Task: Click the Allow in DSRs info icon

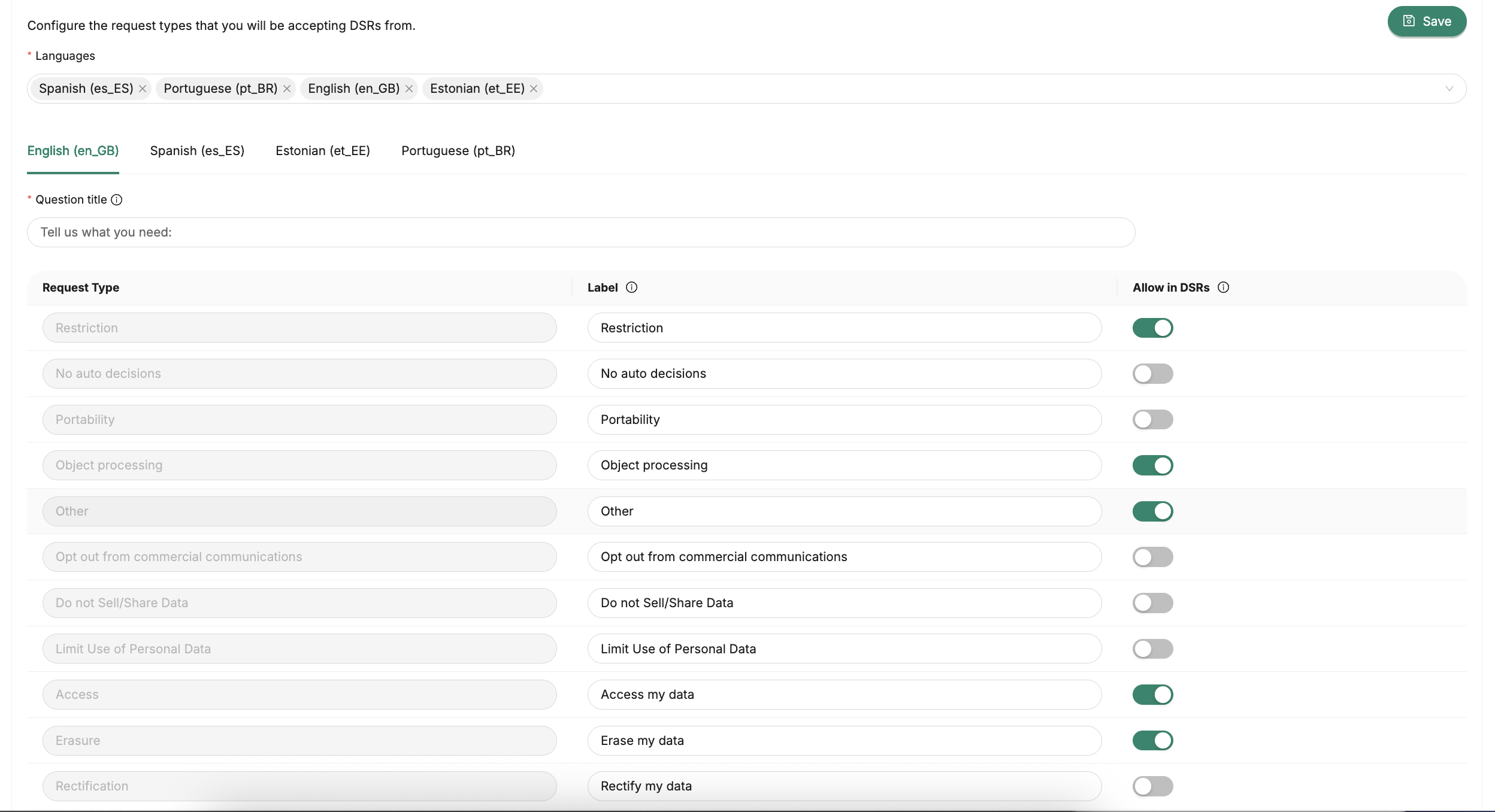Action: click(x=1224, y=287)
